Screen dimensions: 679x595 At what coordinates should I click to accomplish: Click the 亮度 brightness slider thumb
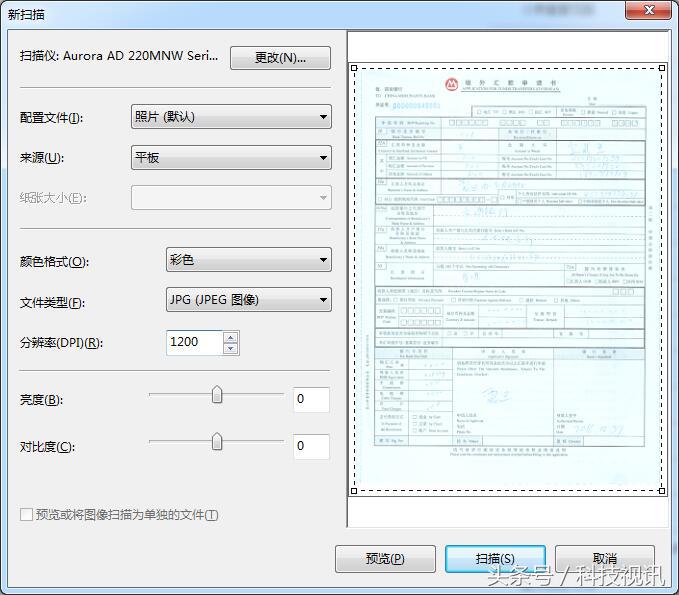coord(217,395)
